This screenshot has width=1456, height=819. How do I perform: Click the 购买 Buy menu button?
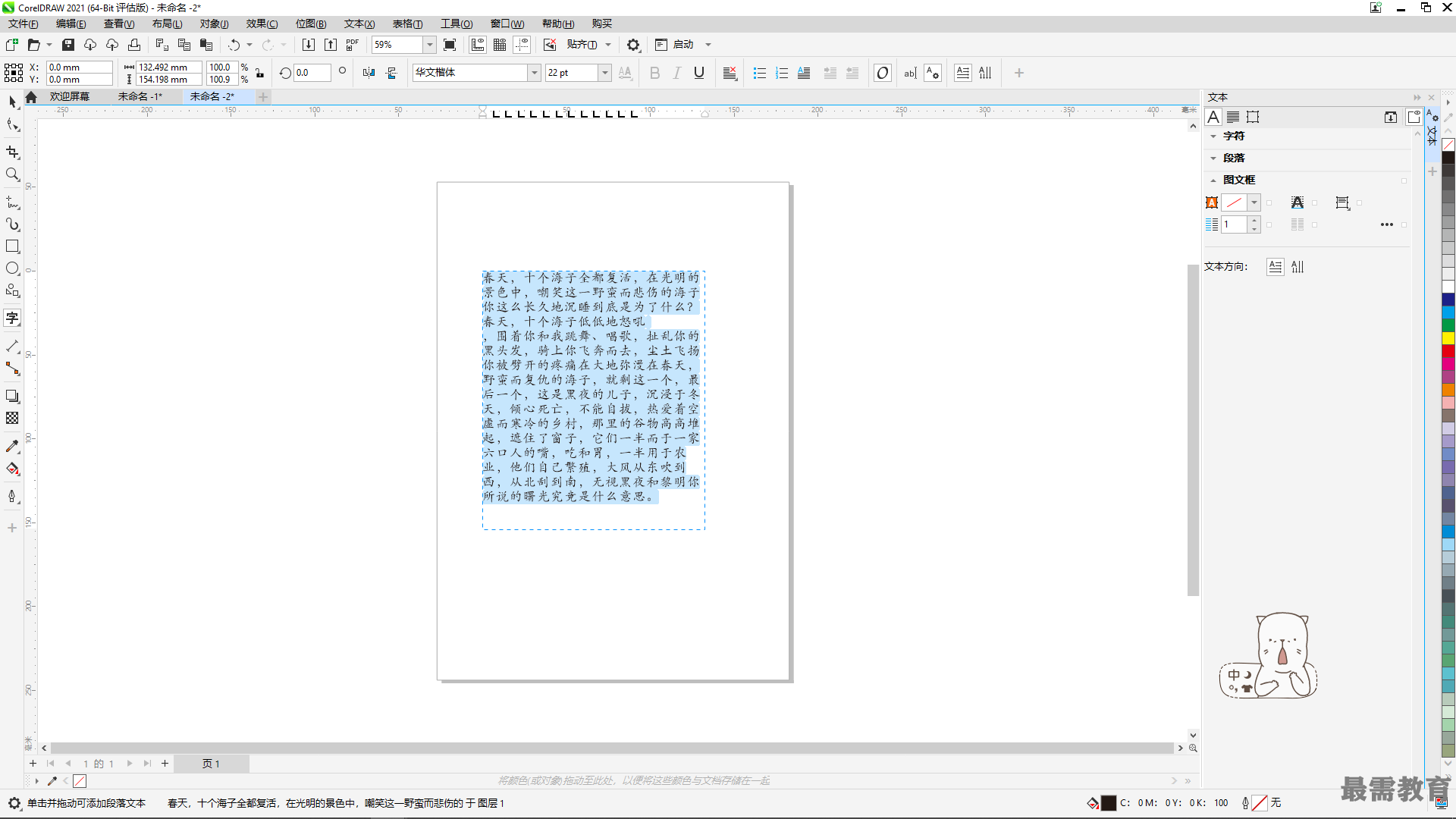601,24
